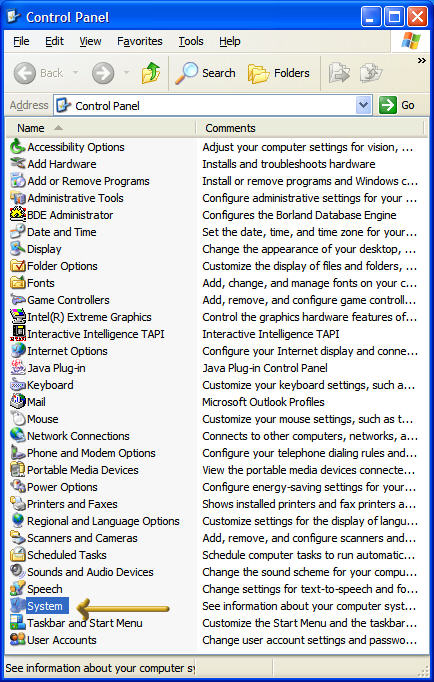This screenshot has width=434, height=682.
Task: Click the Power Options icon
Action: click(x=18, y=486)
